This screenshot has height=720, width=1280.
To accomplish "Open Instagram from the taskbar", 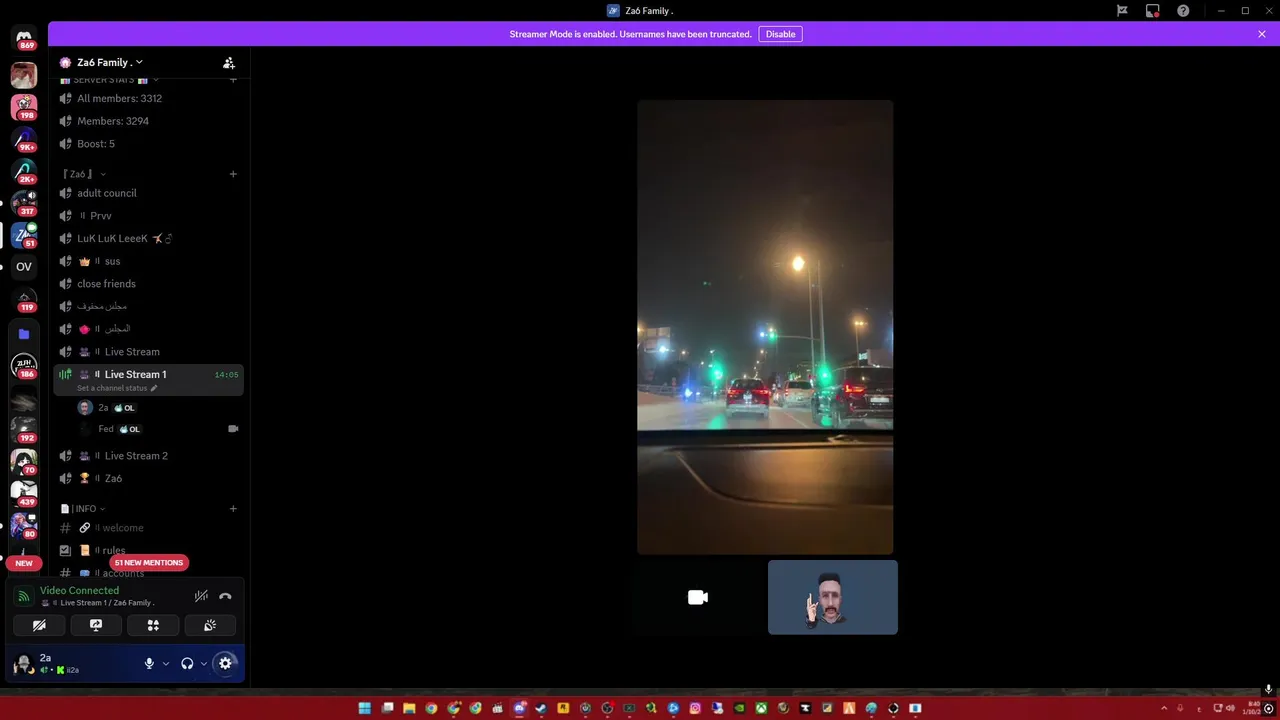I will click(695, 708).
